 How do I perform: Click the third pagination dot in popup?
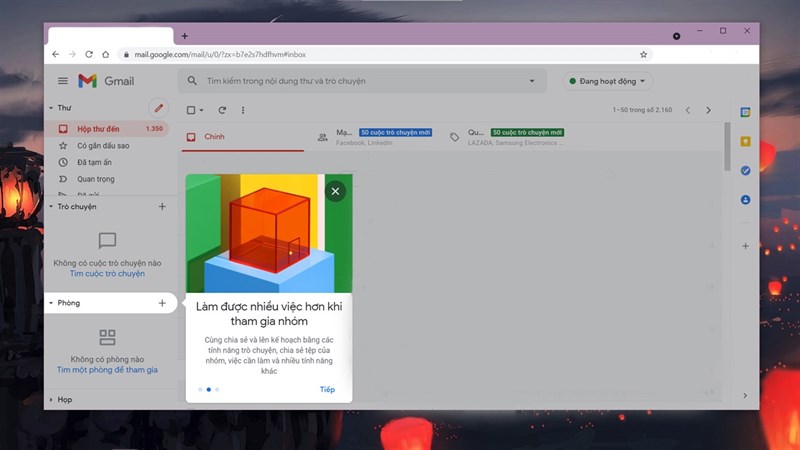click(x=217, y=389)
